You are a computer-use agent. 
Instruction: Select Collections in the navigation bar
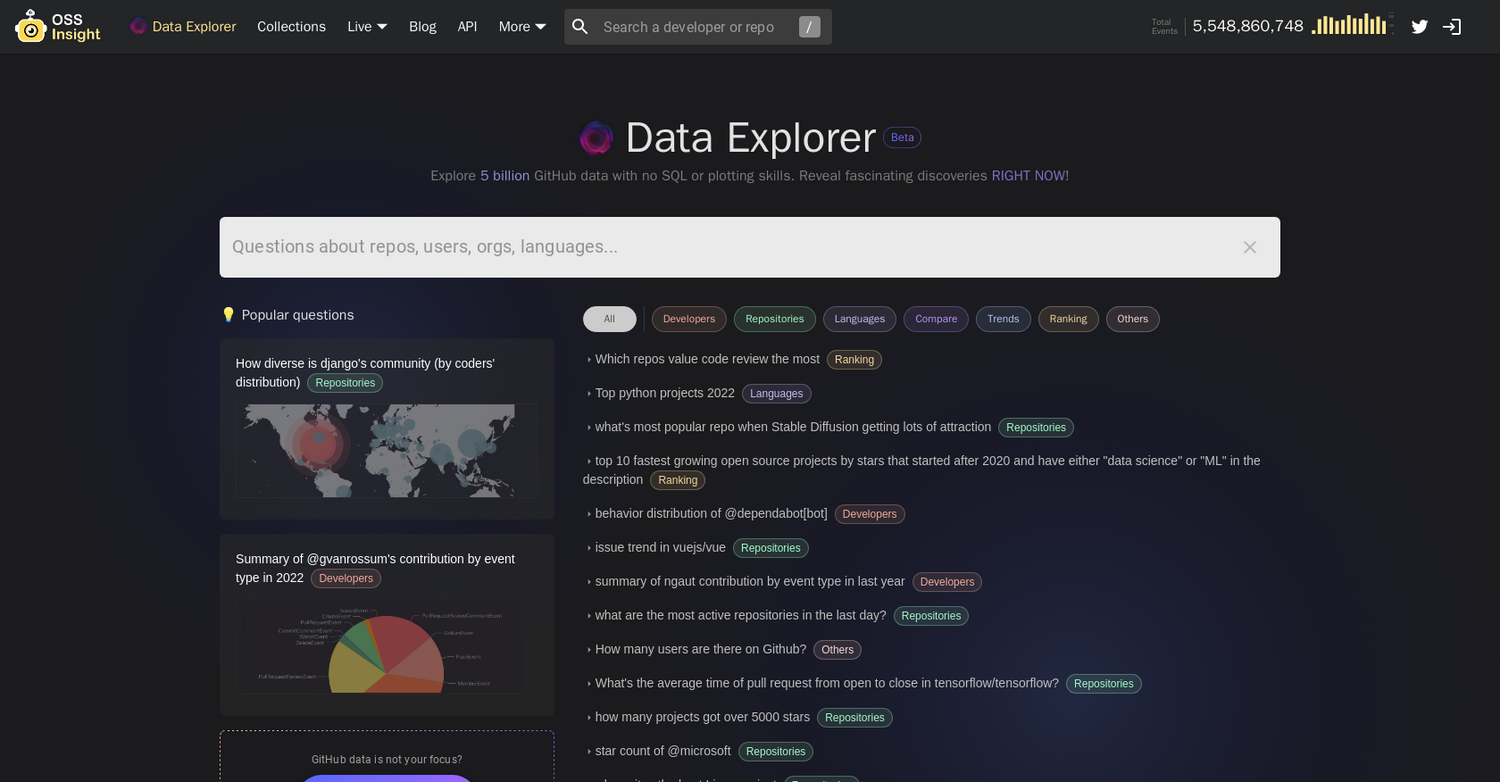[x=291, y=26]
